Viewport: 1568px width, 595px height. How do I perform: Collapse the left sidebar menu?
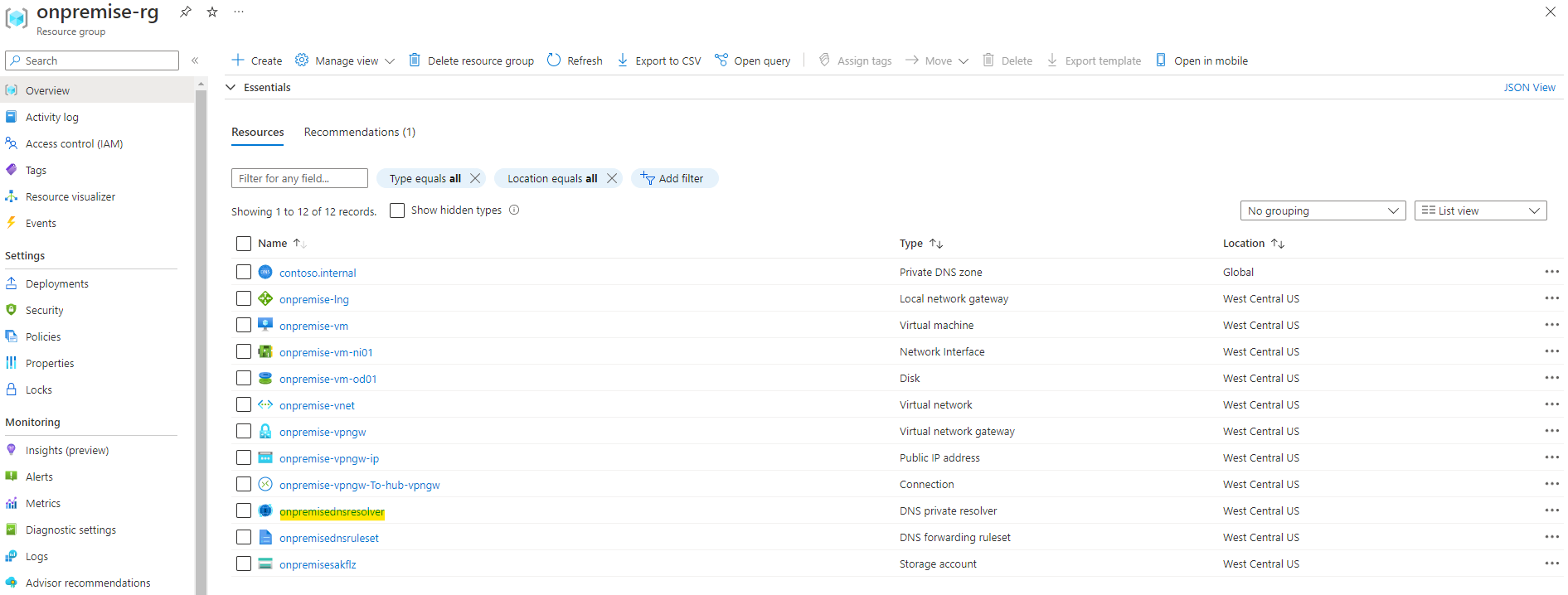[x=195, y=60]
